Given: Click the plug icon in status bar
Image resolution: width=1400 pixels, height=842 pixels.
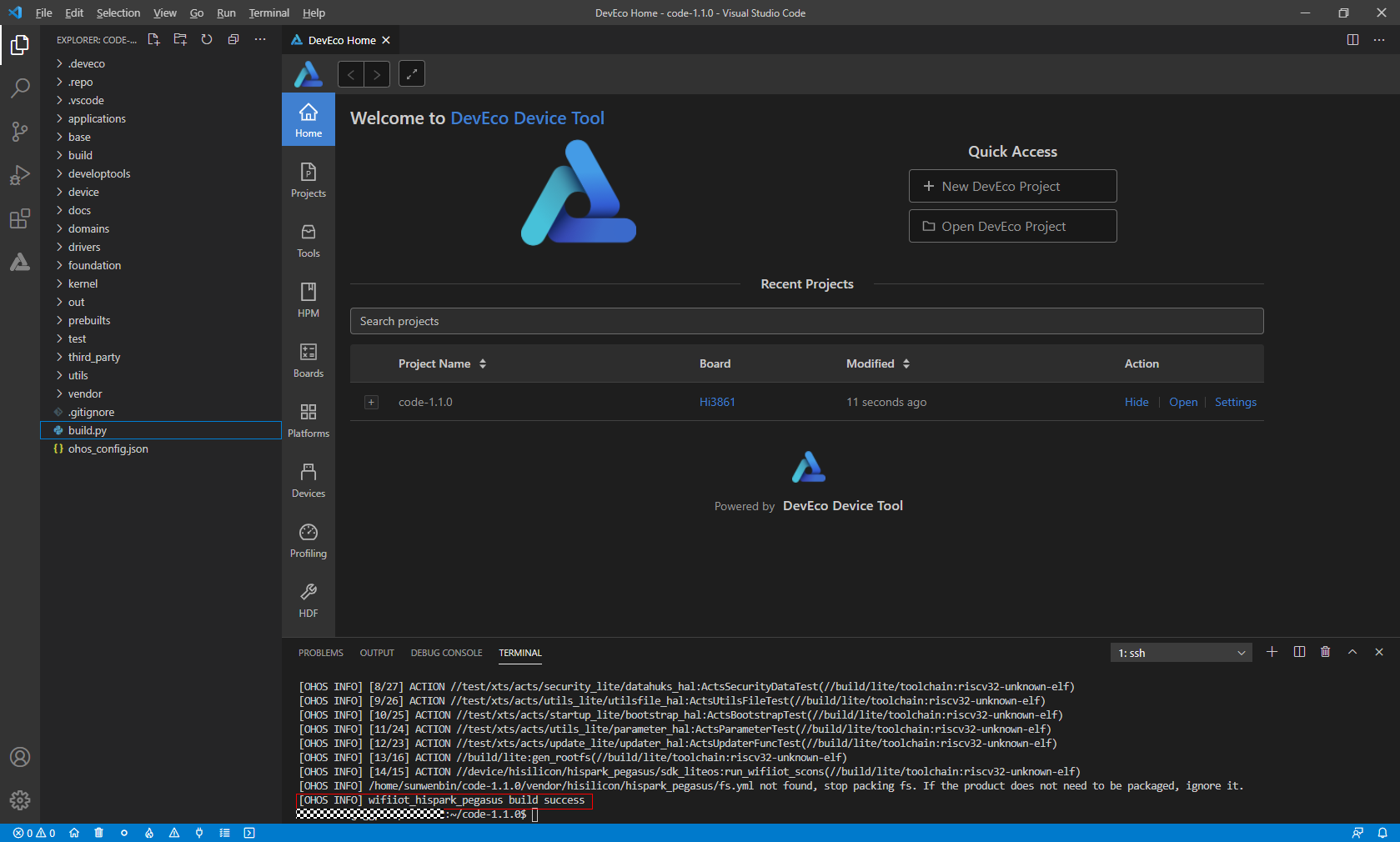Looking at the screenshot, I should tap(199, 833).
